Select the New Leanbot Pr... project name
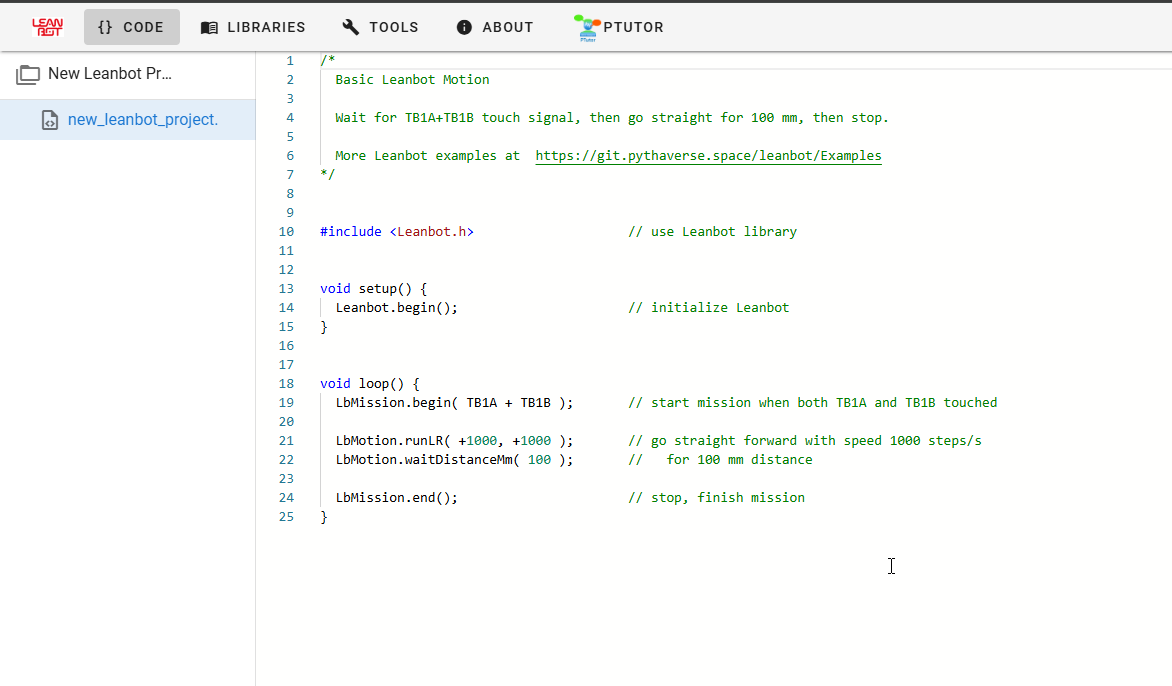 pyautogui.click(x=110, y=74)
